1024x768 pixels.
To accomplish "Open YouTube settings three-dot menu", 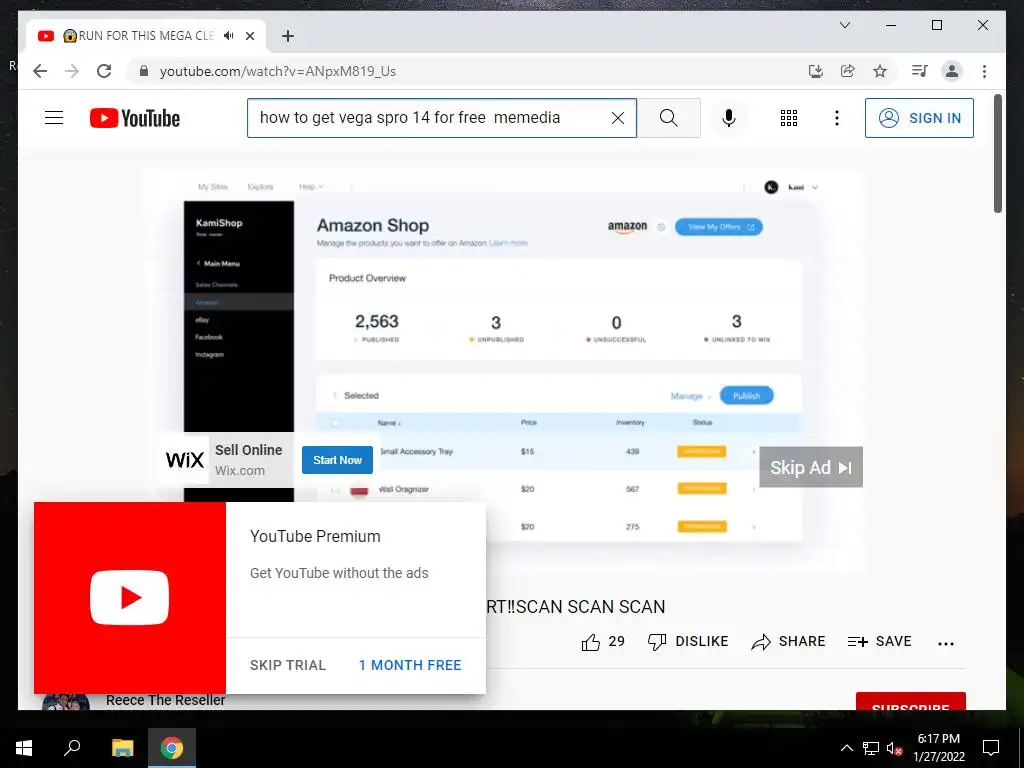I will pos(837,118).
